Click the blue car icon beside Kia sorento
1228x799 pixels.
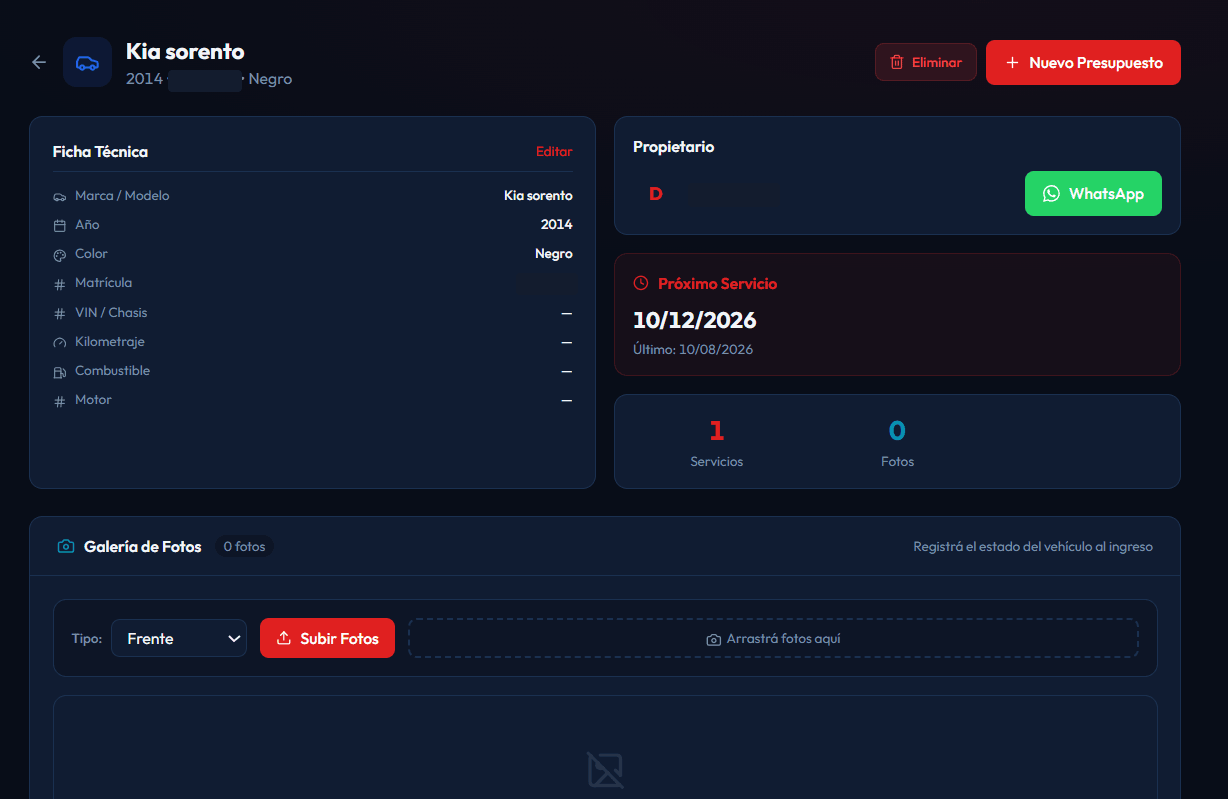click(x=87, y=62)
